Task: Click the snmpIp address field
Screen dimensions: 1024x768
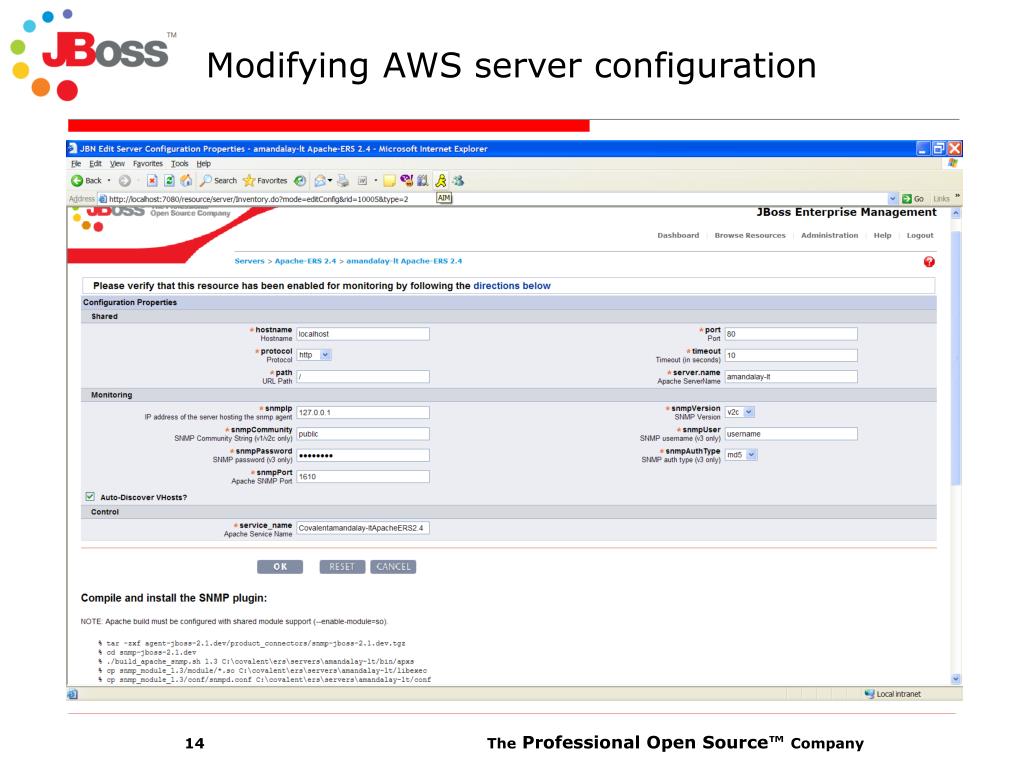Action: click(x=363, y=413)
